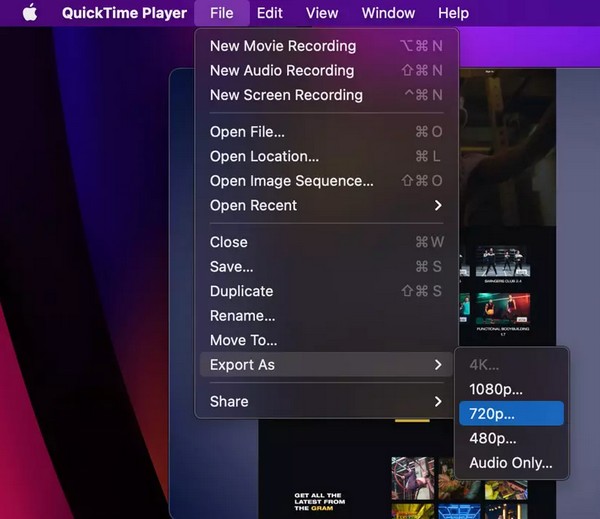This screenshot has height=519, width=600.
Task: Open the Help menu
Action: click(453, 13)
